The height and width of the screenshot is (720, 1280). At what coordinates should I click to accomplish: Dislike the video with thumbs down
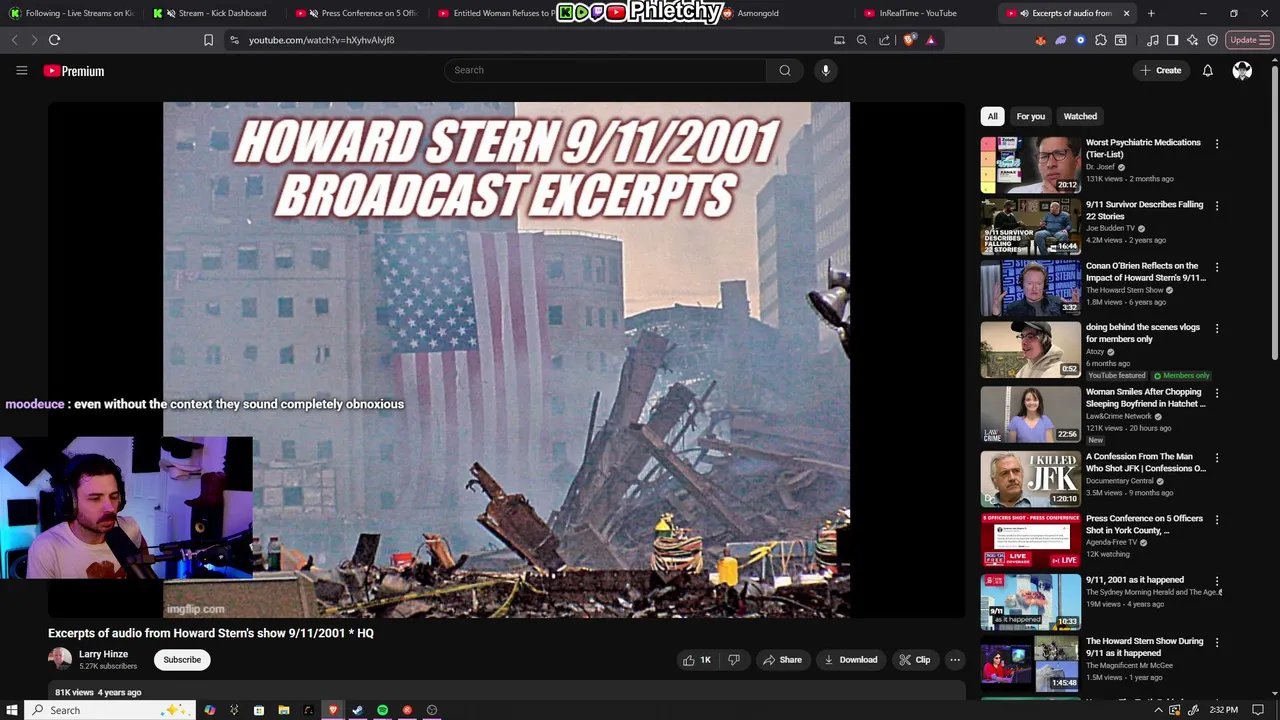pyautogui.click(x=734, y=660)
